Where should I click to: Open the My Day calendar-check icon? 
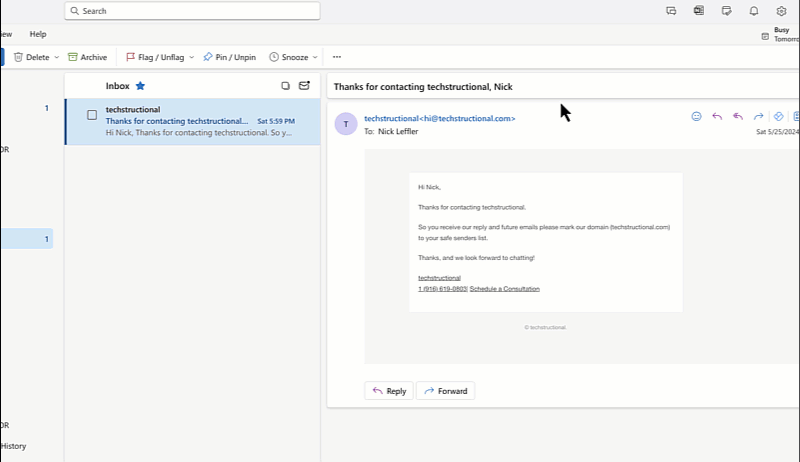tap(727, 11)
